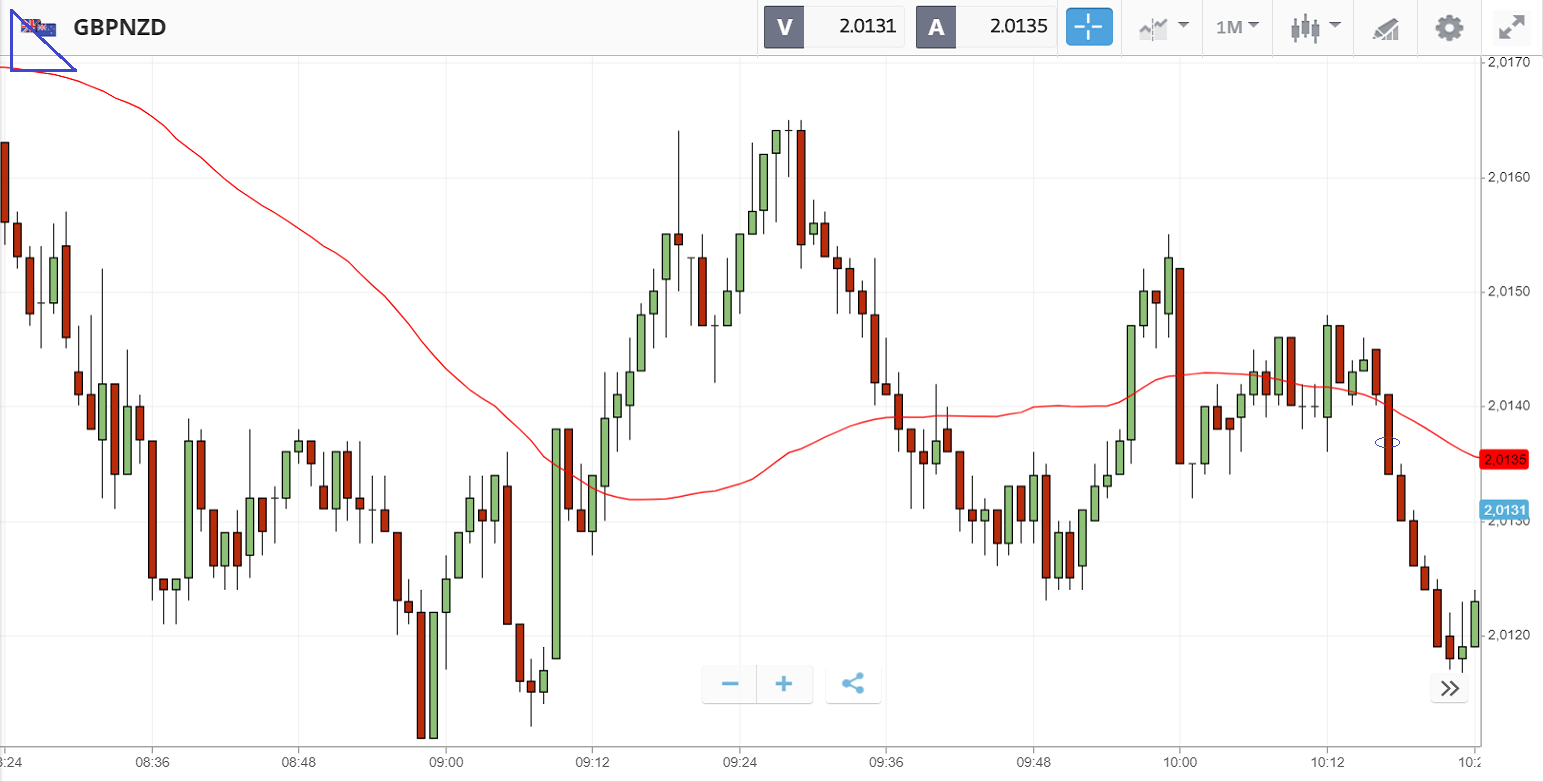This screenshot has width=1543, height=782.
Task: Open chart settings gear
Action: [x=1449, y=27]
